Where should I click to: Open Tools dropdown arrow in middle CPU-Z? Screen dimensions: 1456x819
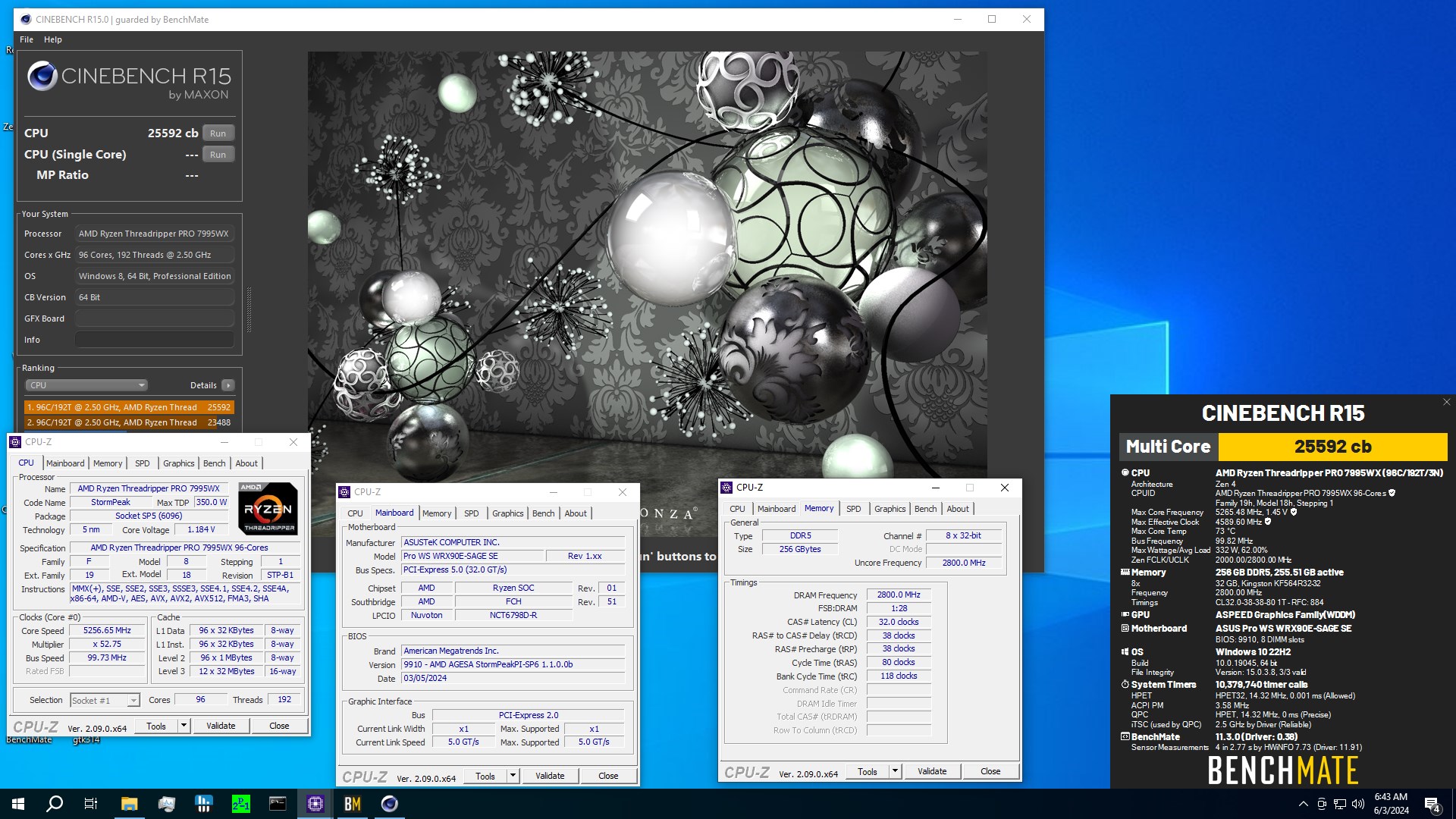click(x=513, y=776)
